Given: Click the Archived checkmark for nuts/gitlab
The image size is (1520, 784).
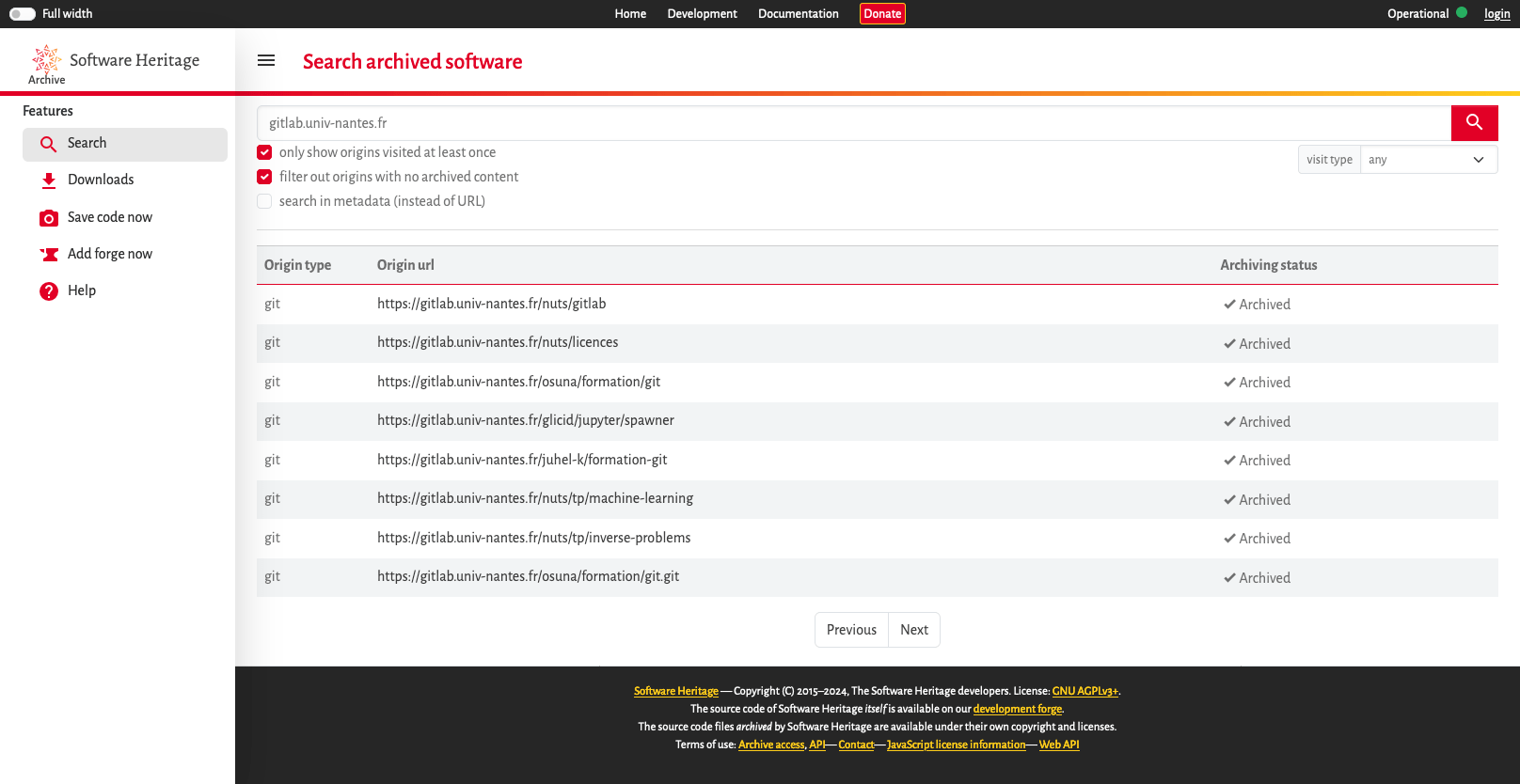Looking at the screenshot, I should tap(1229, 305).
